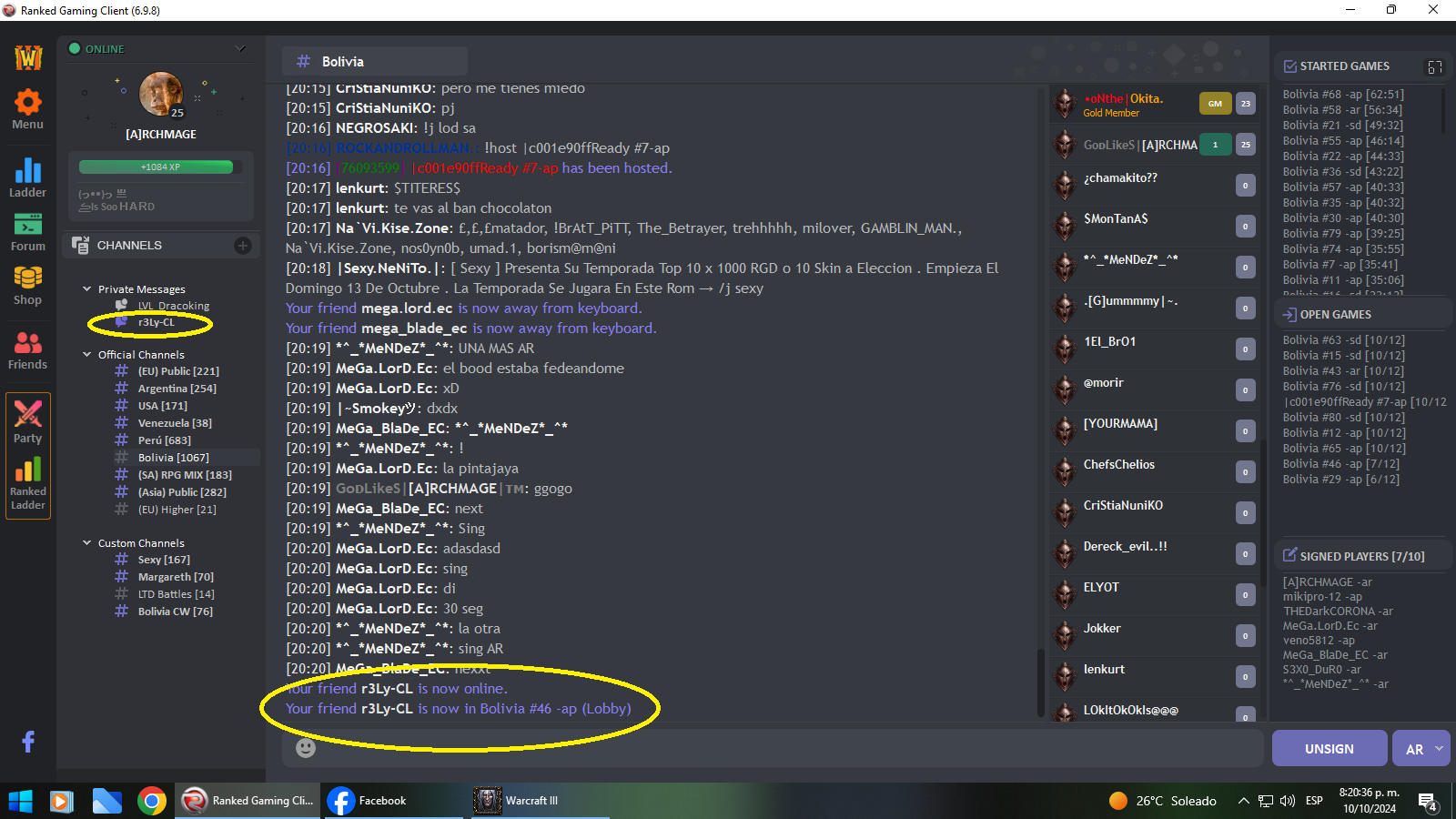Click the Jokker player avatar icon

tap(1065, 636)
